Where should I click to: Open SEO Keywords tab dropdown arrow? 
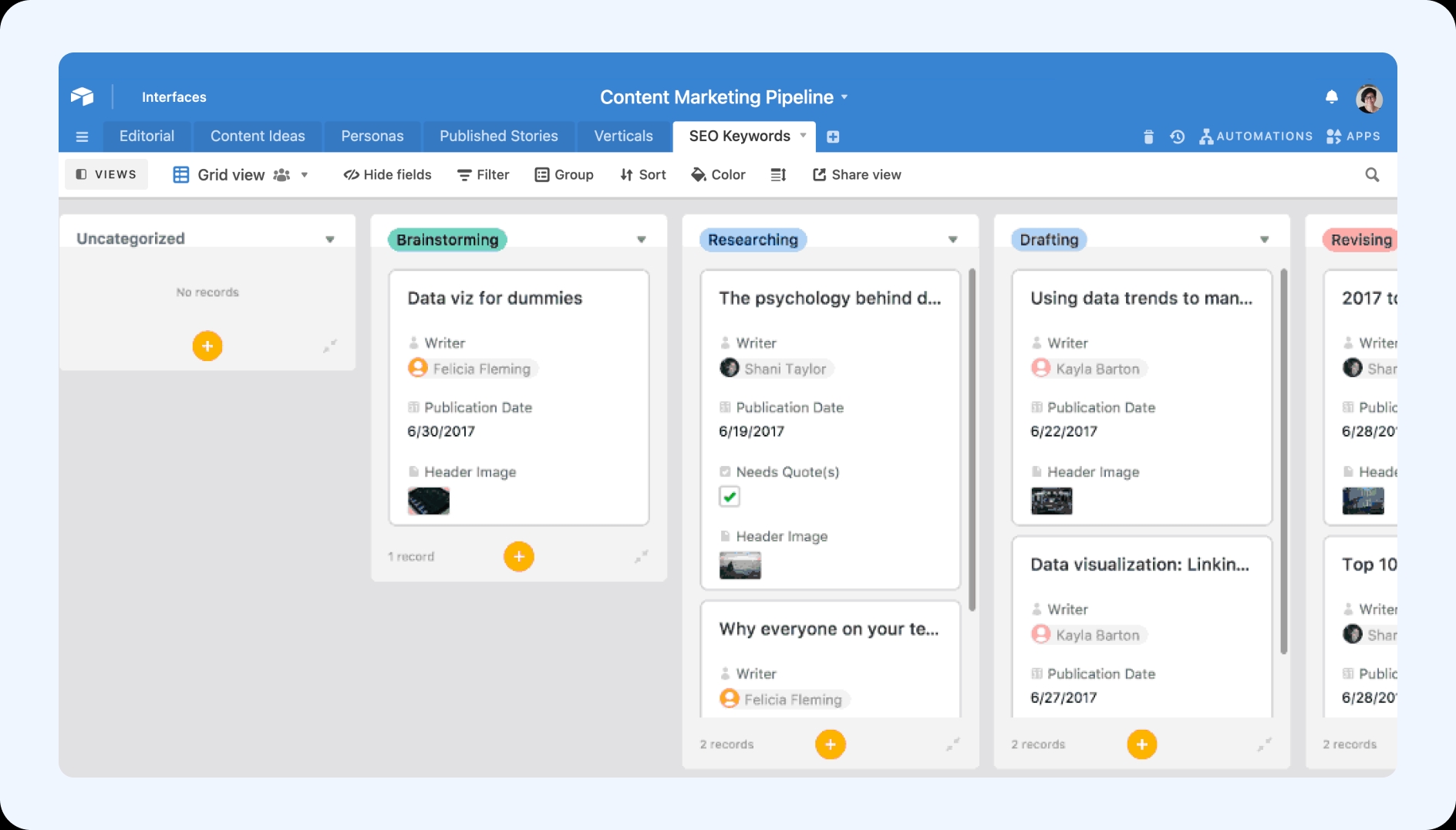click(803, 135)
